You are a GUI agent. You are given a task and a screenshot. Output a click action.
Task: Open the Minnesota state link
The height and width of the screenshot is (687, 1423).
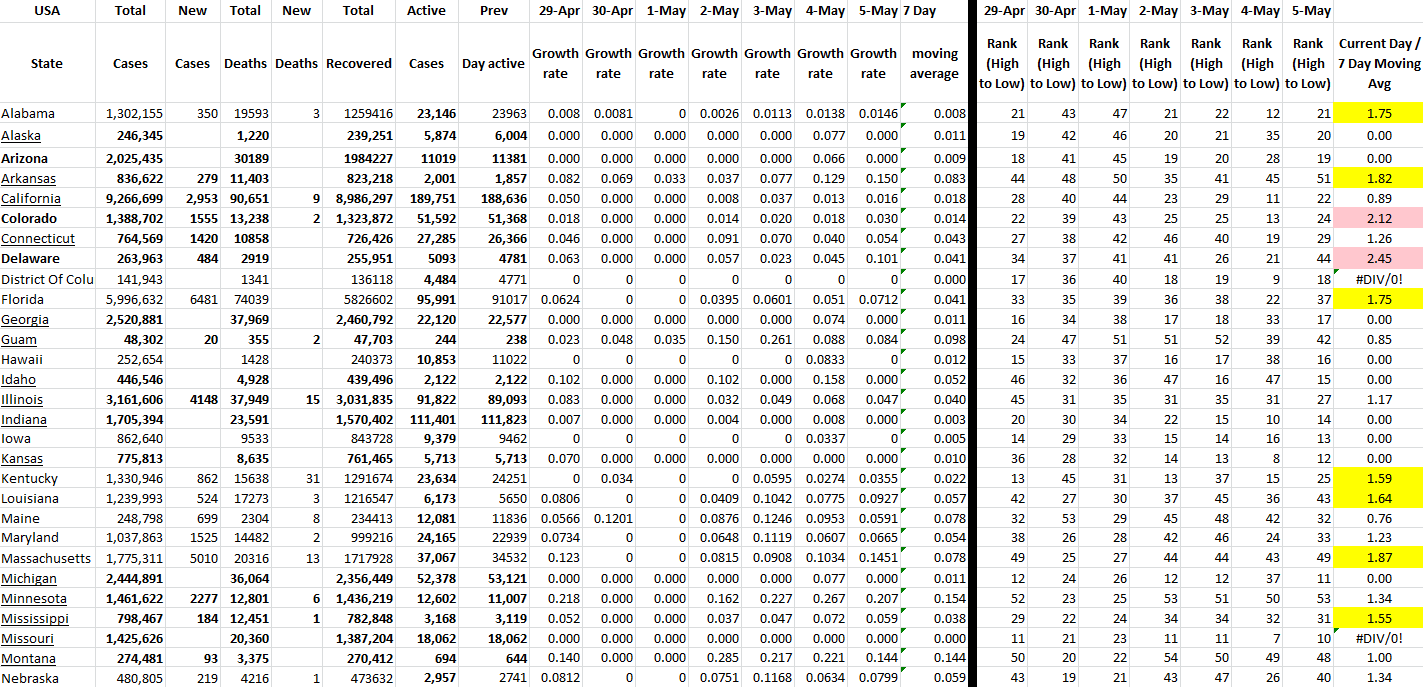click(x=34, y=598)
